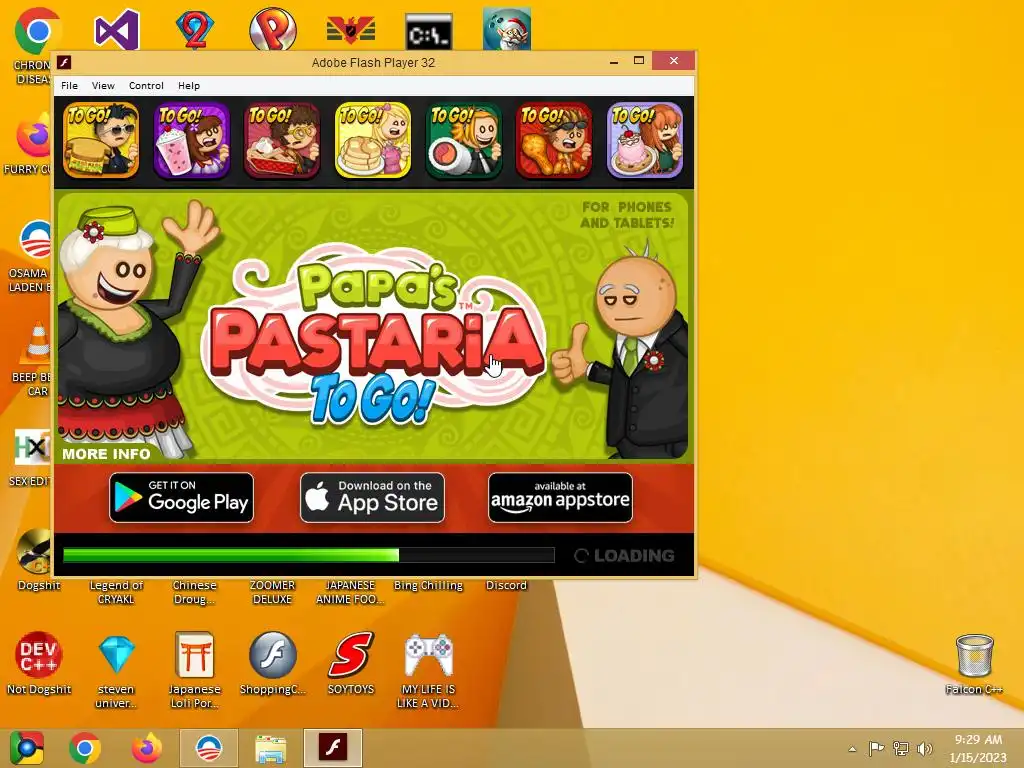1024x768 pixels.
Task: Select the Legend of CRYAKL desktop label
Action: [116, 592]
